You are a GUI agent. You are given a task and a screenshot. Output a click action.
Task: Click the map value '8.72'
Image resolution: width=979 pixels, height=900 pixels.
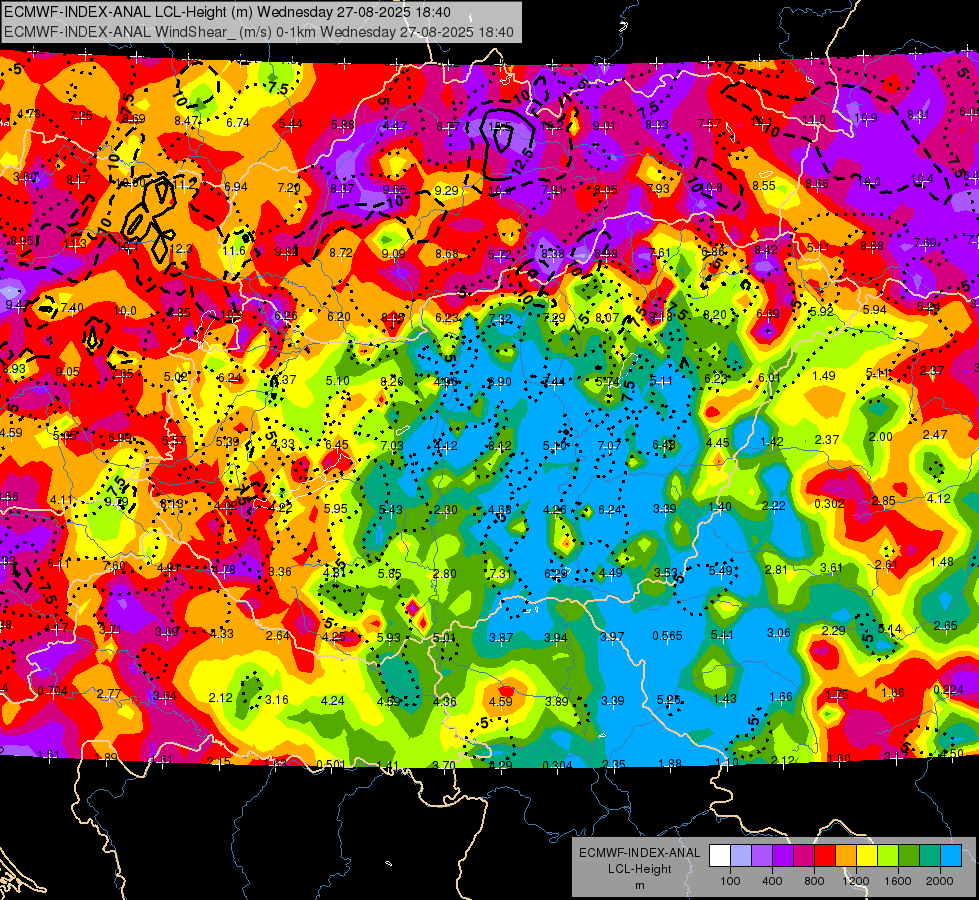click(341, 252)
